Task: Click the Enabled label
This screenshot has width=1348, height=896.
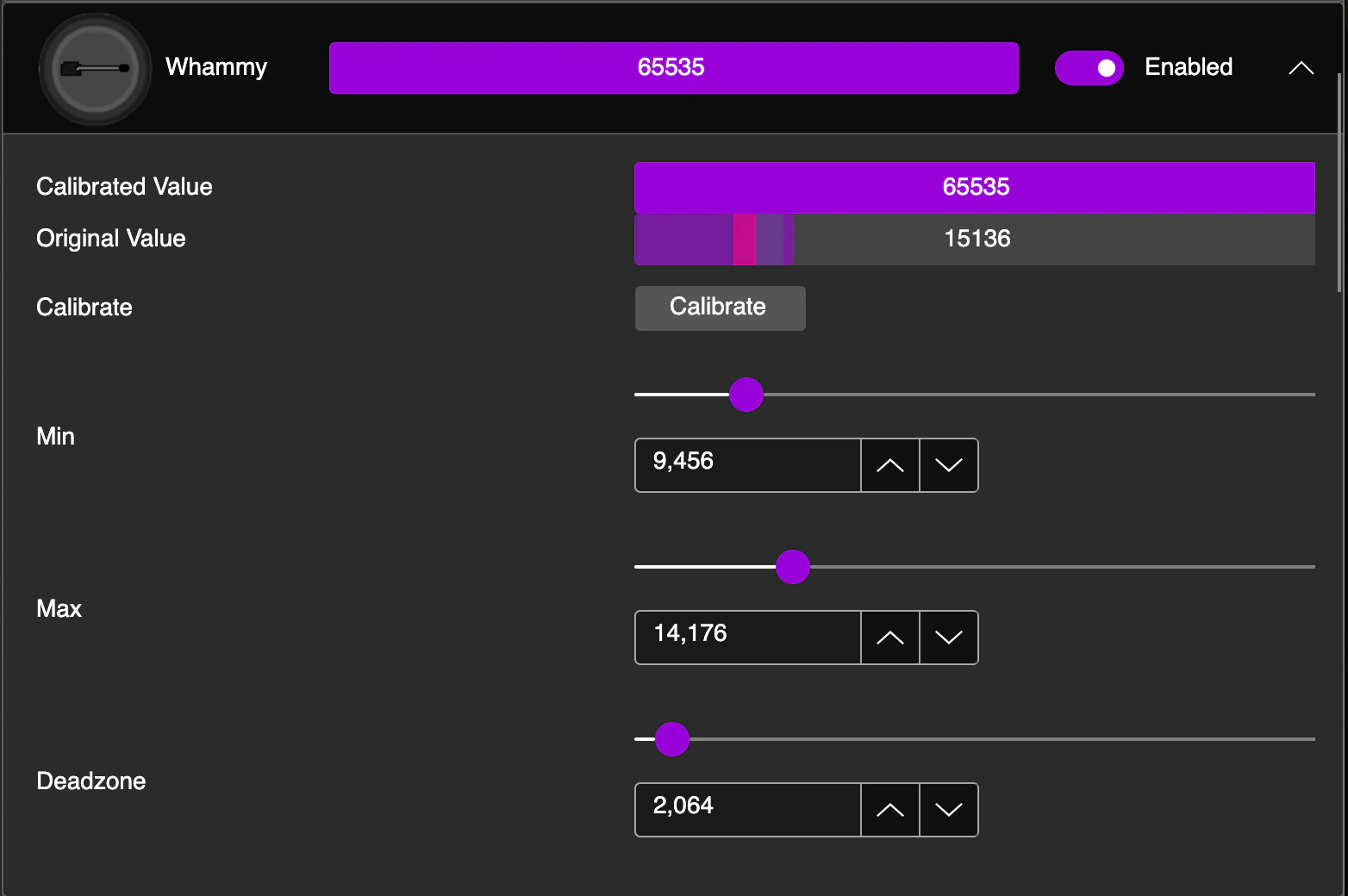Action: click(x=1189, y=67)
